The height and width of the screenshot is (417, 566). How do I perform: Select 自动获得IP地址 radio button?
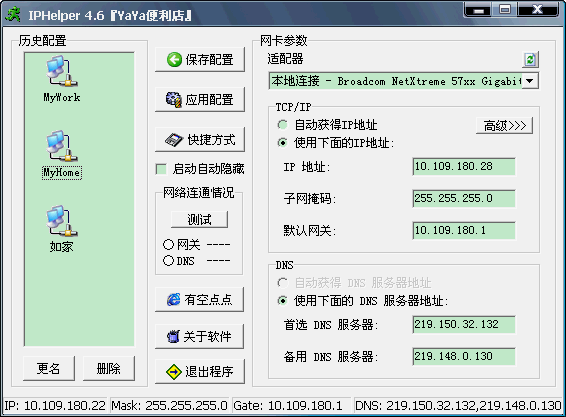point(283,125)
